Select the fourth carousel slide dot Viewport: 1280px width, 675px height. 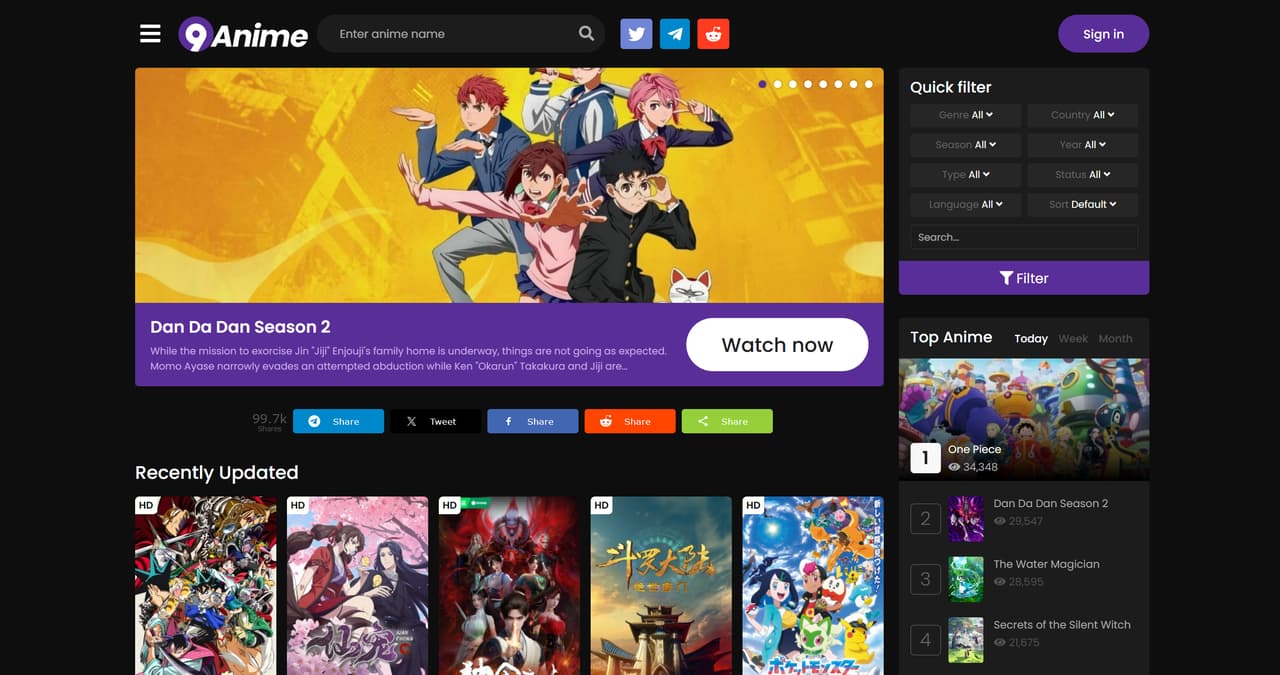808,84
